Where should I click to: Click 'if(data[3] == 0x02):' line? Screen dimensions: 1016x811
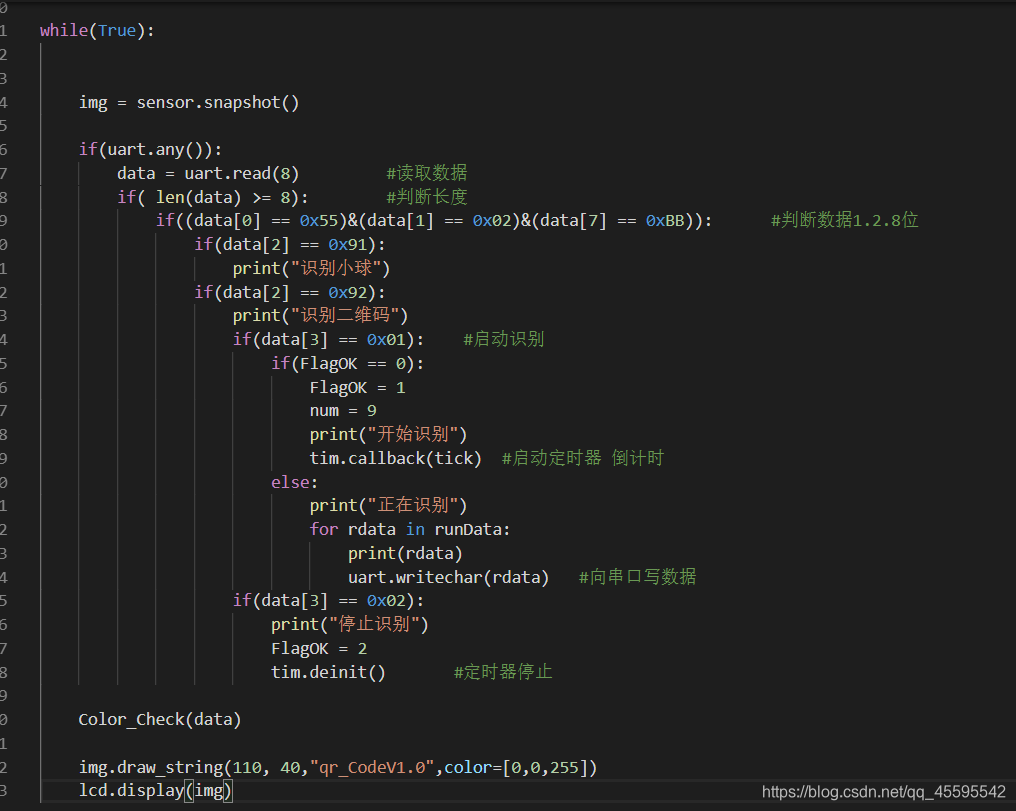tap(328, 601)
